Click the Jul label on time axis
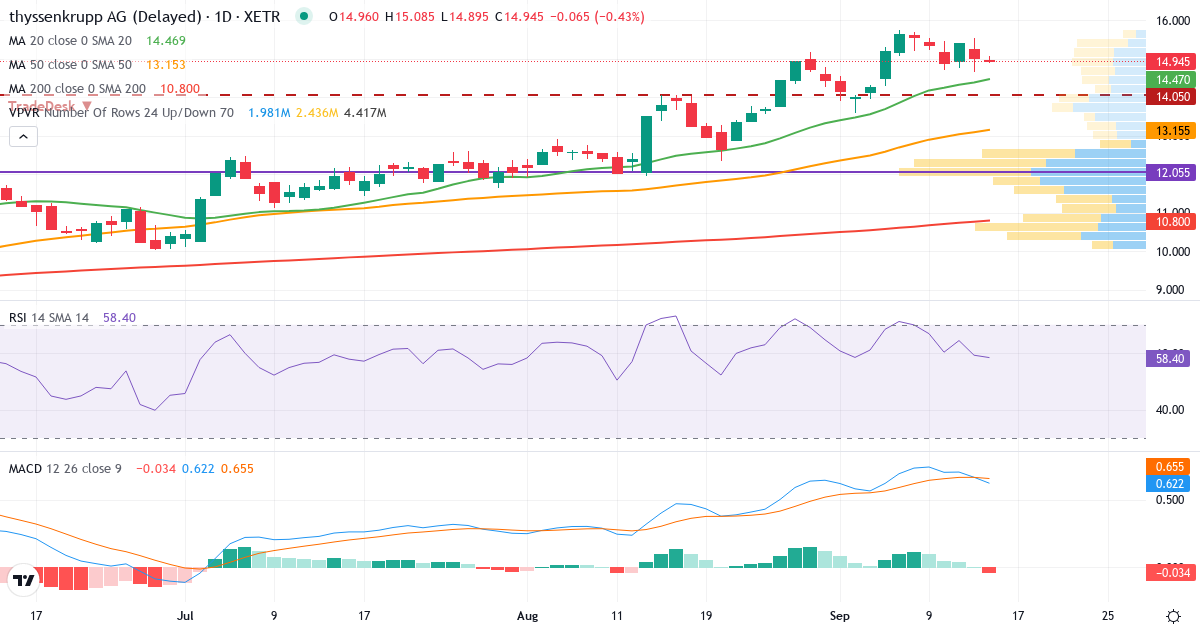Viewport: 1200px width, 630px height. point(187,616)
